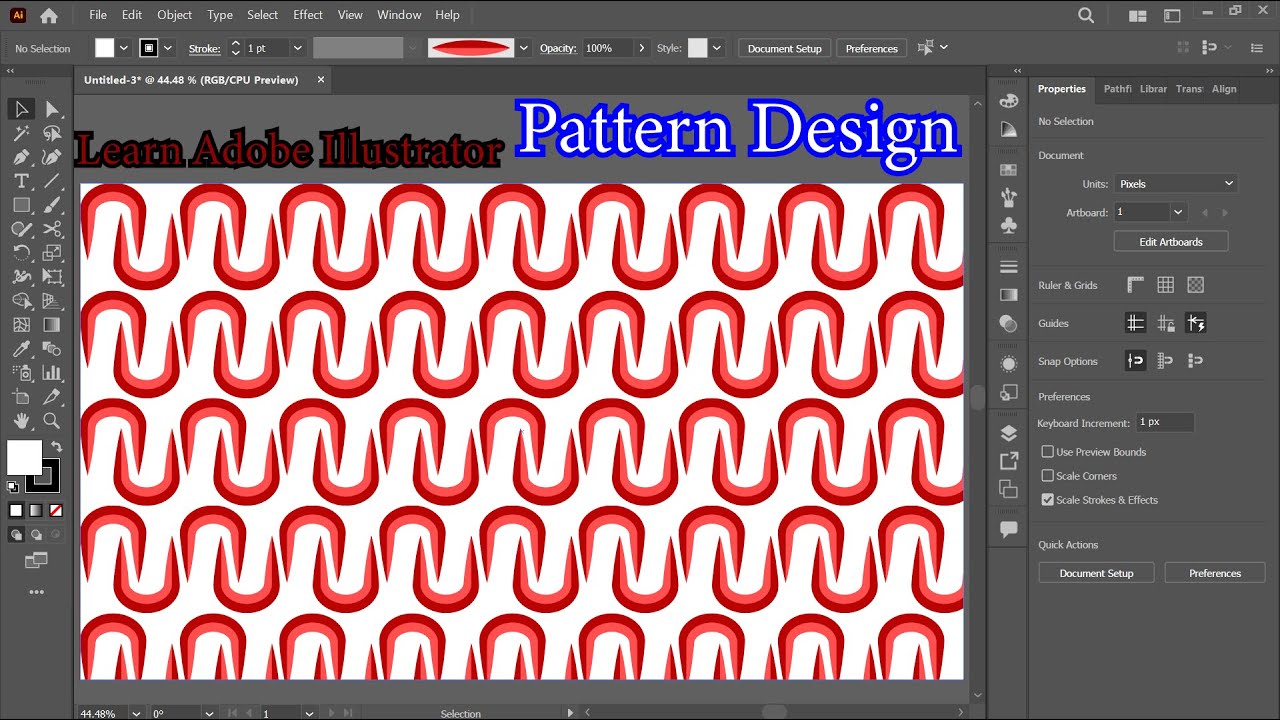Activate the Type tool
The width and height of the screenshot is (1280, 720).
(21, 181)
